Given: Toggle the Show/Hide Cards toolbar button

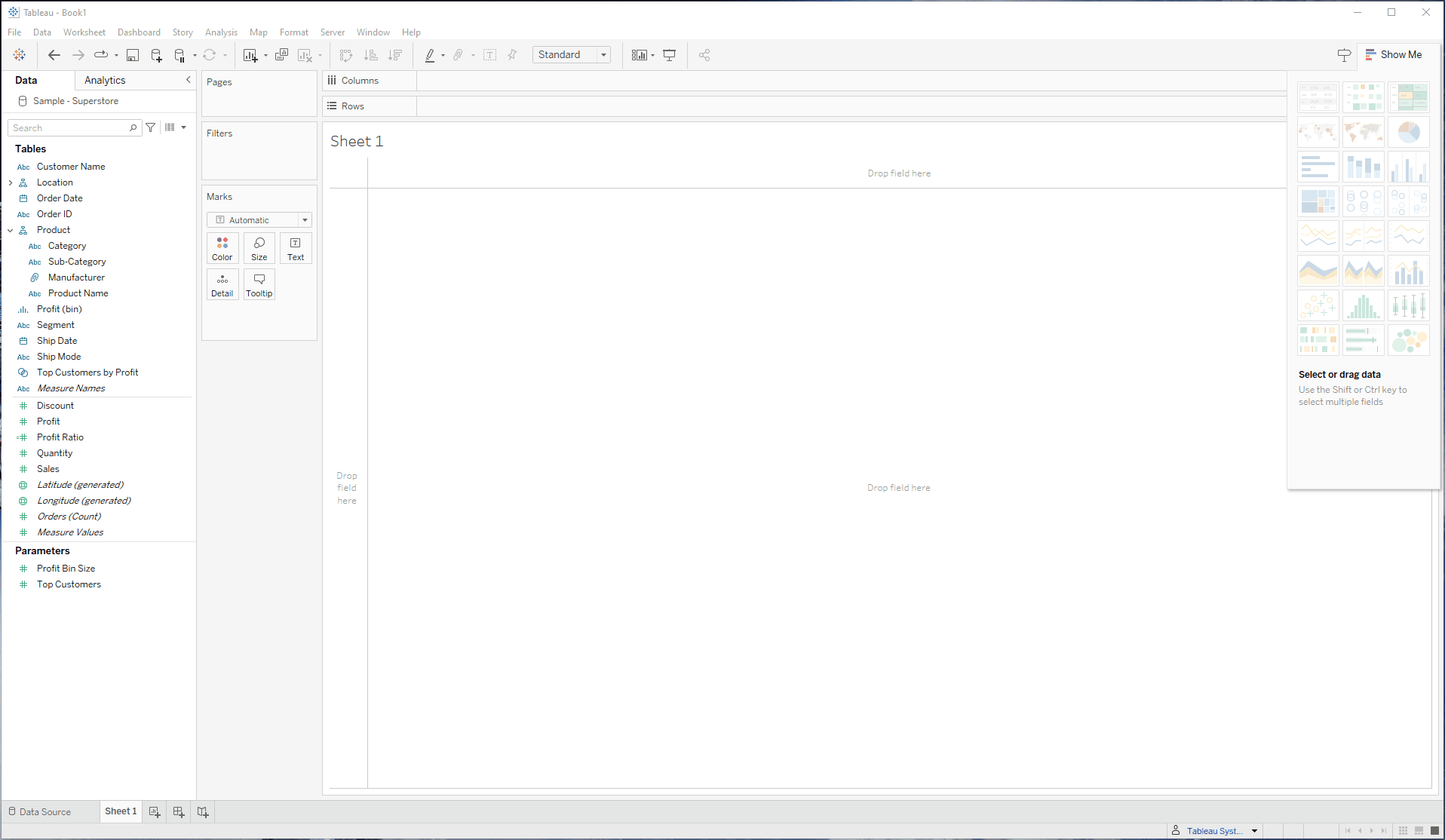Looking at the screenshot, I should click(x=640, y=55).
